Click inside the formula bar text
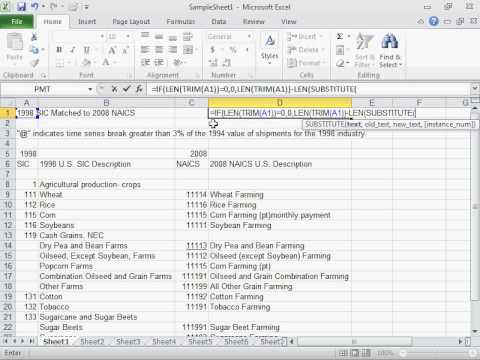 pyautogui.click(x=253, y=89)
